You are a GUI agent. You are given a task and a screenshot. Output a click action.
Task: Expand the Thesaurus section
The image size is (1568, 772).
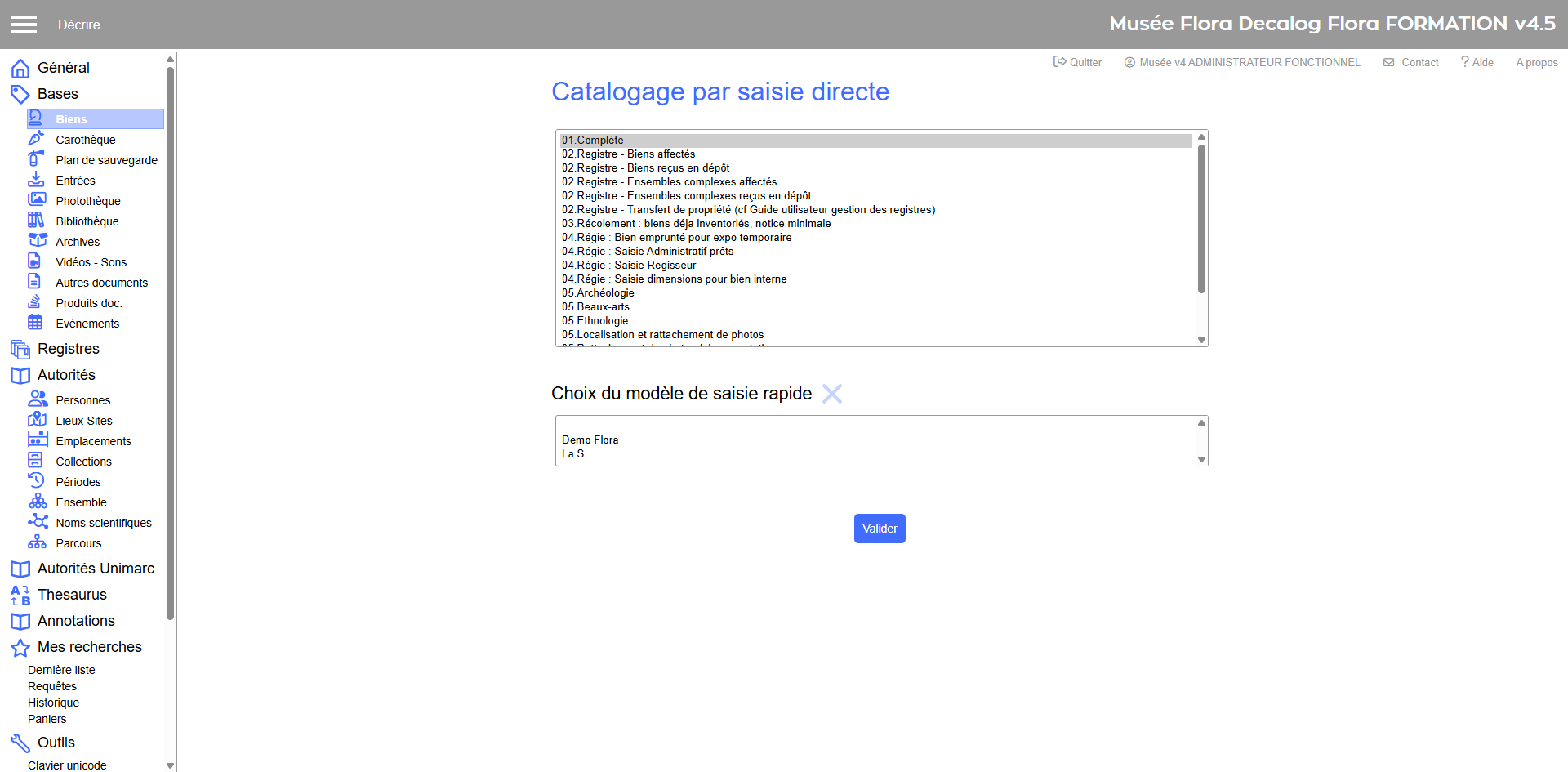pos(72,595)
